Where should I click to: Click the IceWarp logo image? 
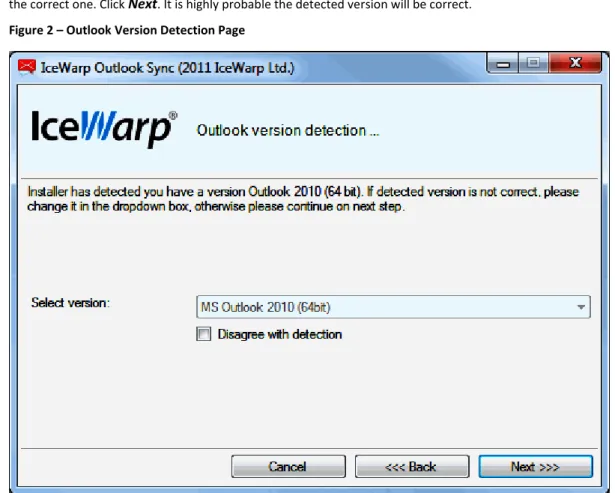pyautogui.click(x=104, y=128)
